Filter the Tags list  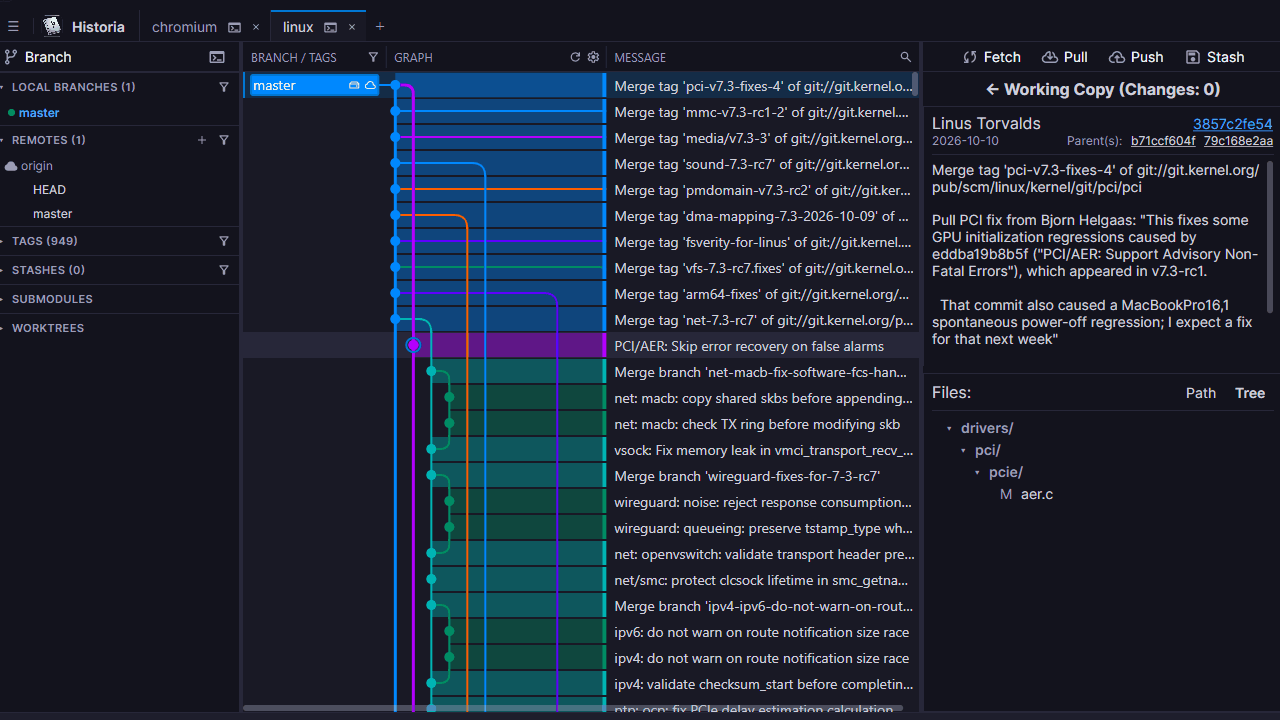pyautogui.click(x=224, y=241)
